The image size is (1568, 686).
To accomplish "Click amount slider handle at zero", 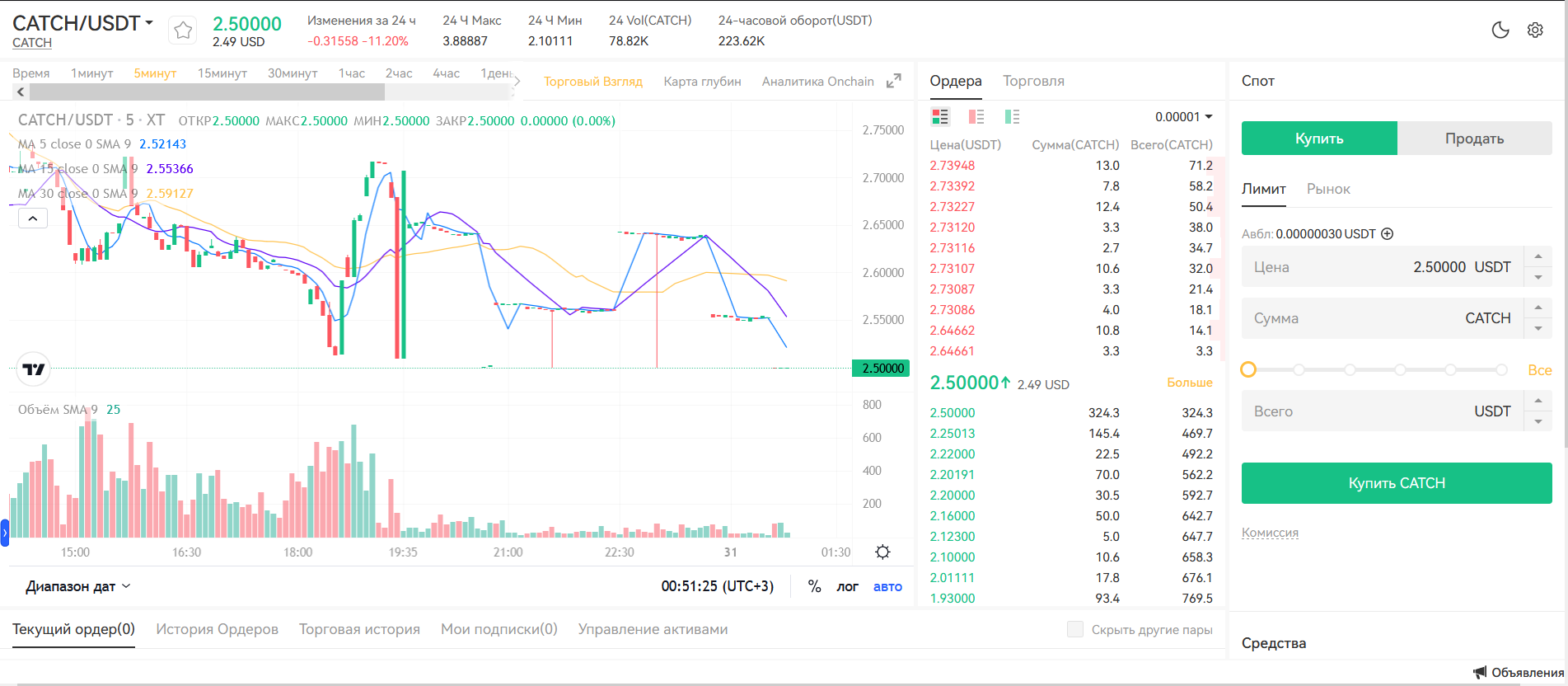I will tap(1248, 369).
